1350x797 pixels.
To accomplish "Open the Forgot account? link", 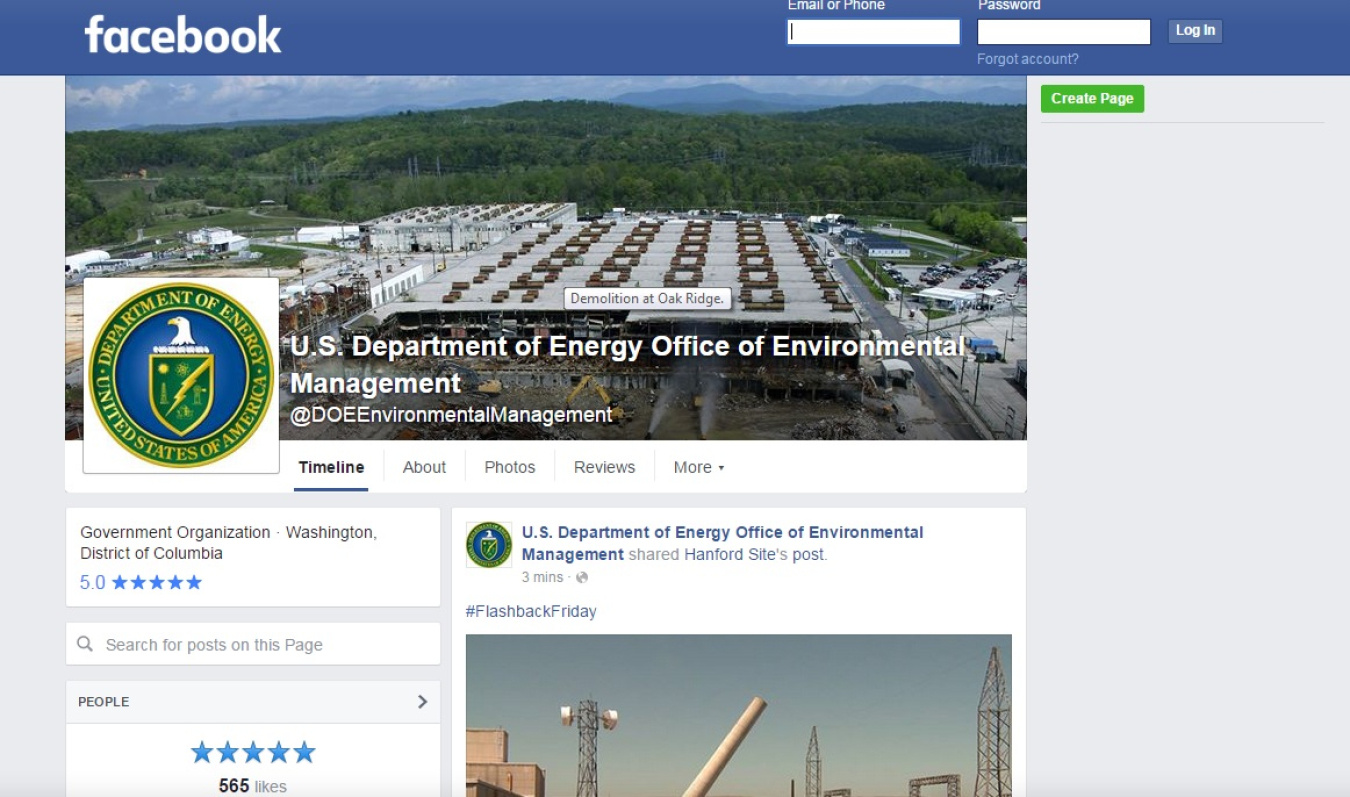I will click(x=1027, y=59).
